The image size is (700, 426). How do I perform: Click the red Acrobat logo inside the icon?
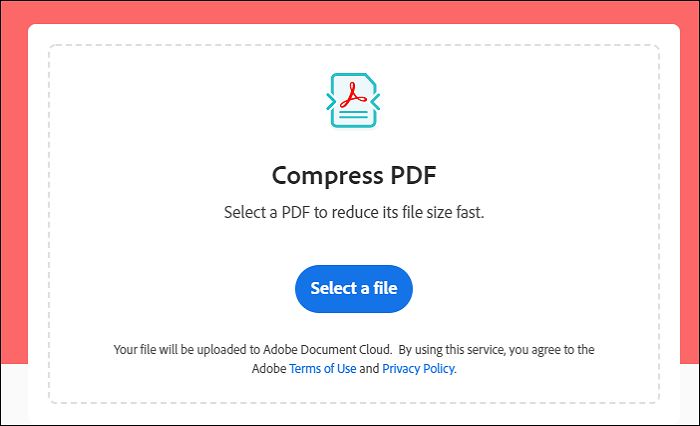(353, 95)
